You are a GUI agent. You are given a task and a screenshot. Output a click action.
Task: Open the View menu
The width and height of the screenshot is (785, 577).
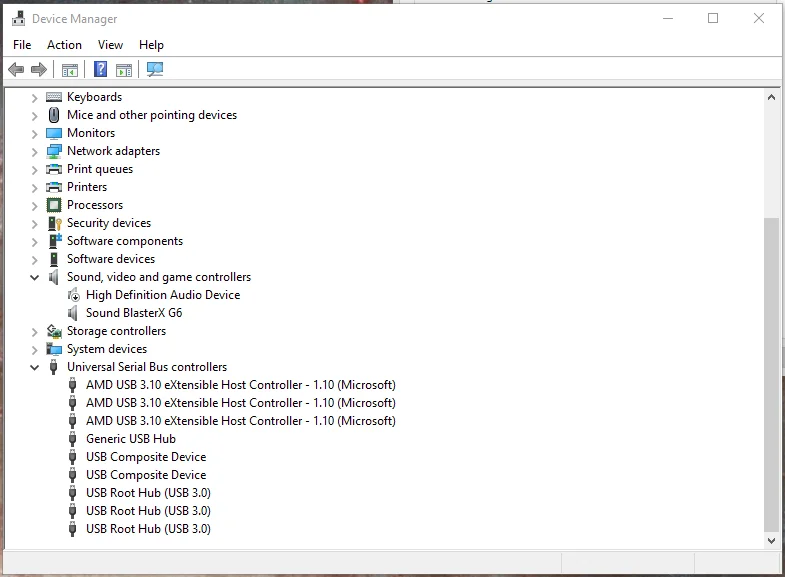[110, 45]
